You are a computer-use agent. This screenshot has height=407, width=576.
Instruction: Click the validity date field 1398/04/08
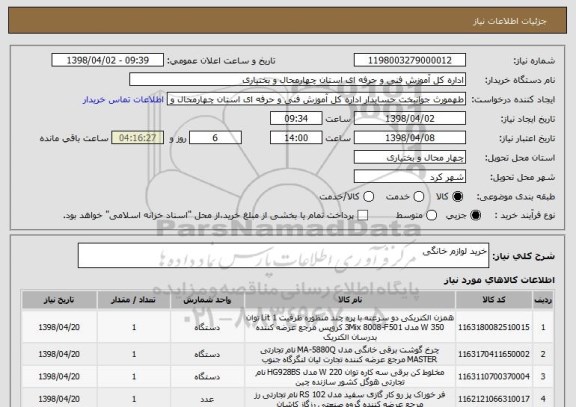[410, 138]
